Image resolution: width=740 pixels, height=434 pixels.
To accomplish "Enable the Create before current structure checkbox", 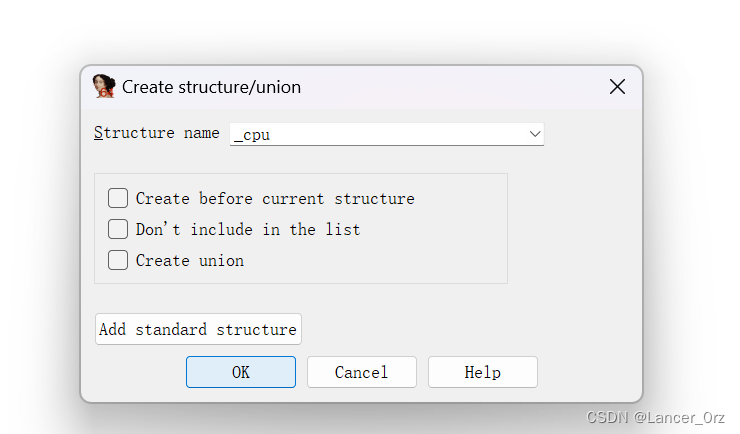I will coord(118,198).
